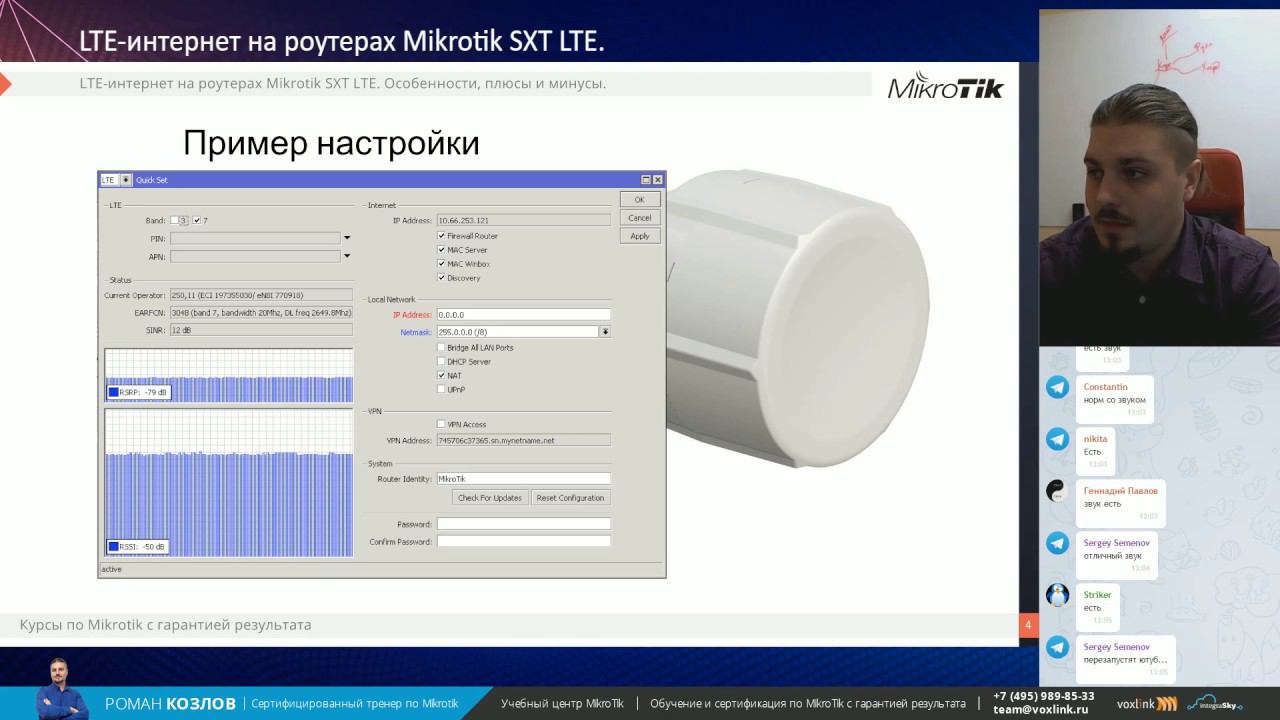This screenshot has height=720, width=1280.
Task: Click the Reset Configuration button
Action: [x=570, y=498]
